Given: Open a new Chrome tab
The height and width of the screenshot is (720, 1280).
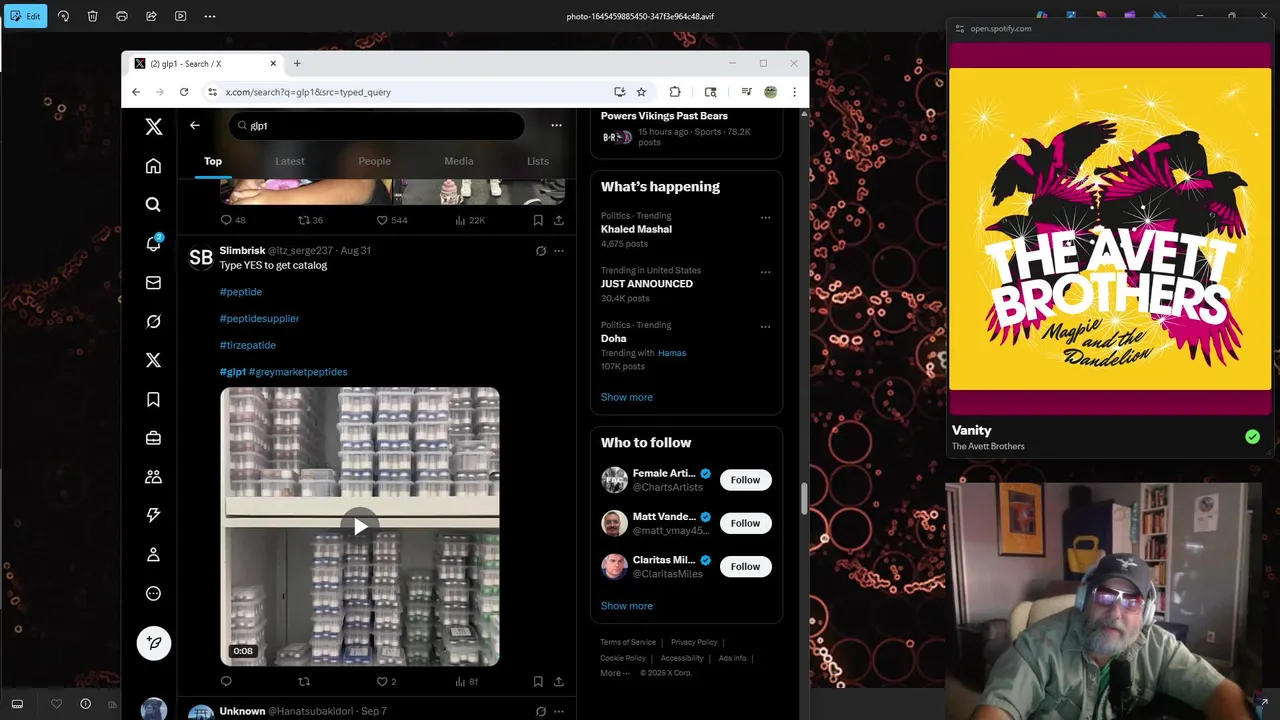Looking at the screenshot, I should 297,63.
